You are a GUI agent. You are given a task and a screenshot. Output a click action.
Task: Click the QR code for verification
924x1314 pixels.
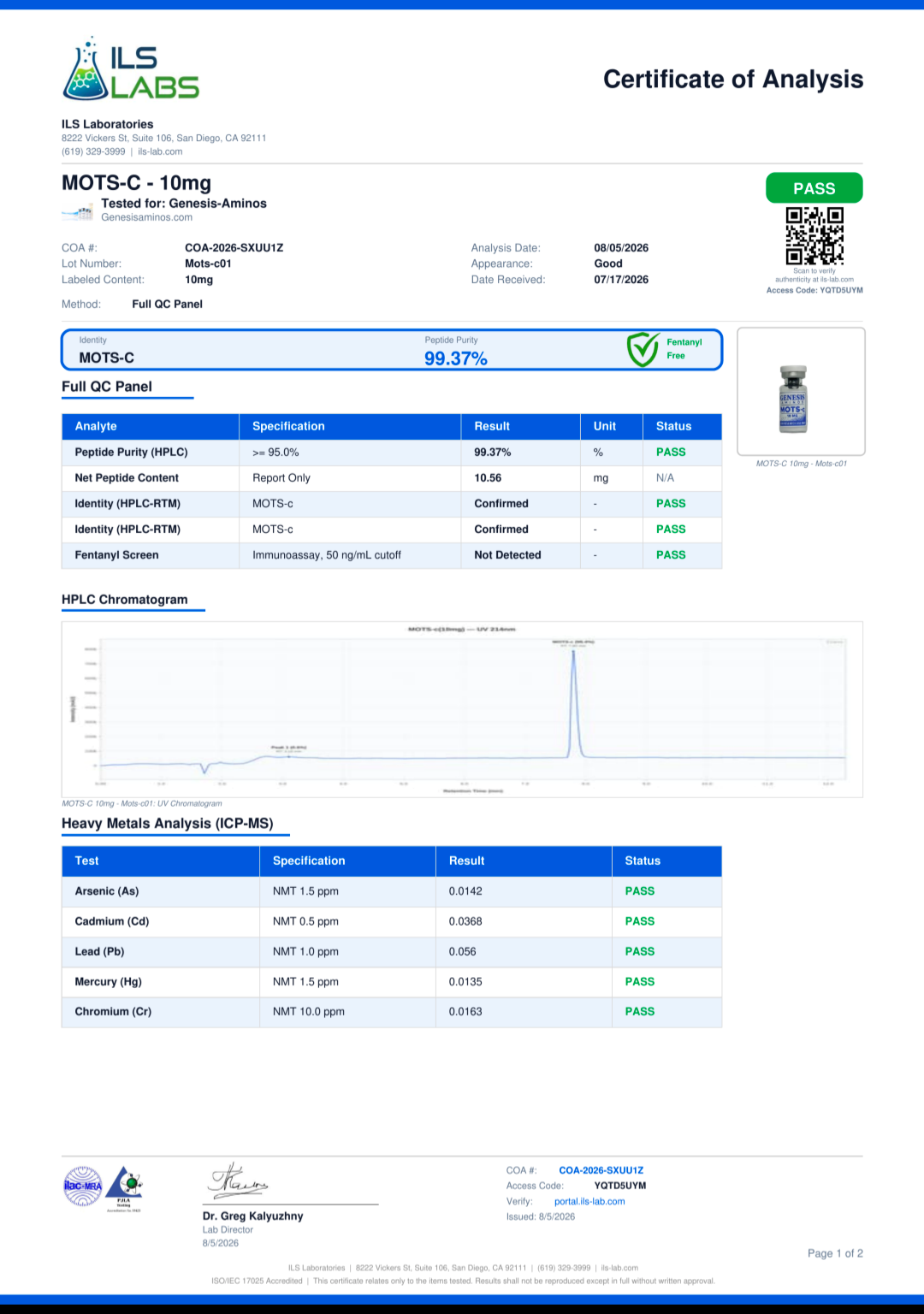(x=814, y=236)
